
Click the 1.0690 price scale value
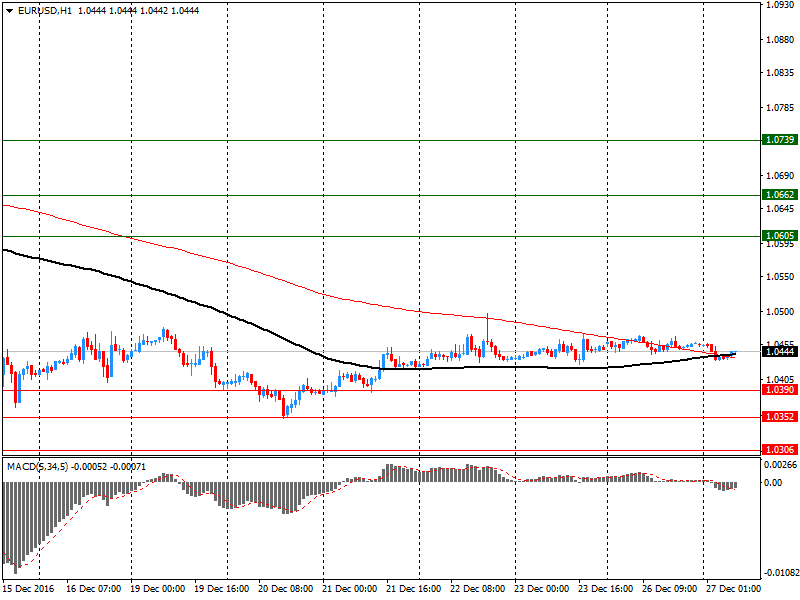780,176
